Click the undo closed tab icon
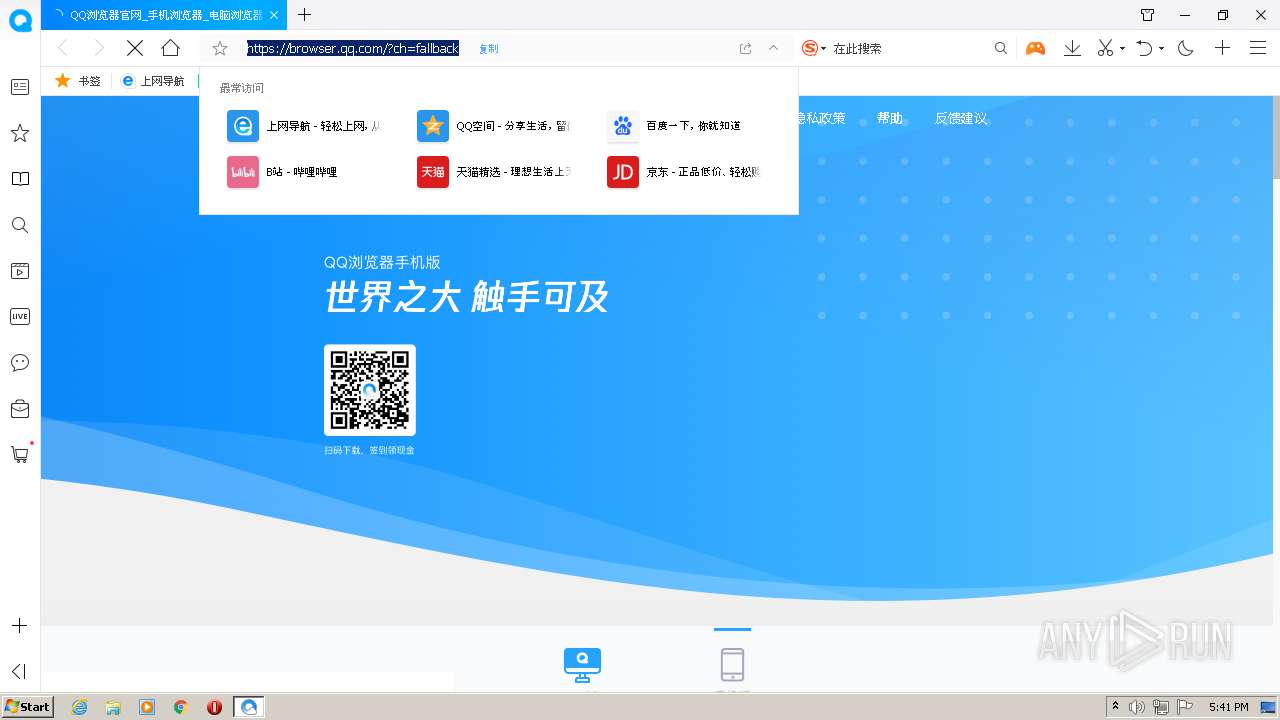This screenshot has height=720, width=1280. pos(1145,48)
